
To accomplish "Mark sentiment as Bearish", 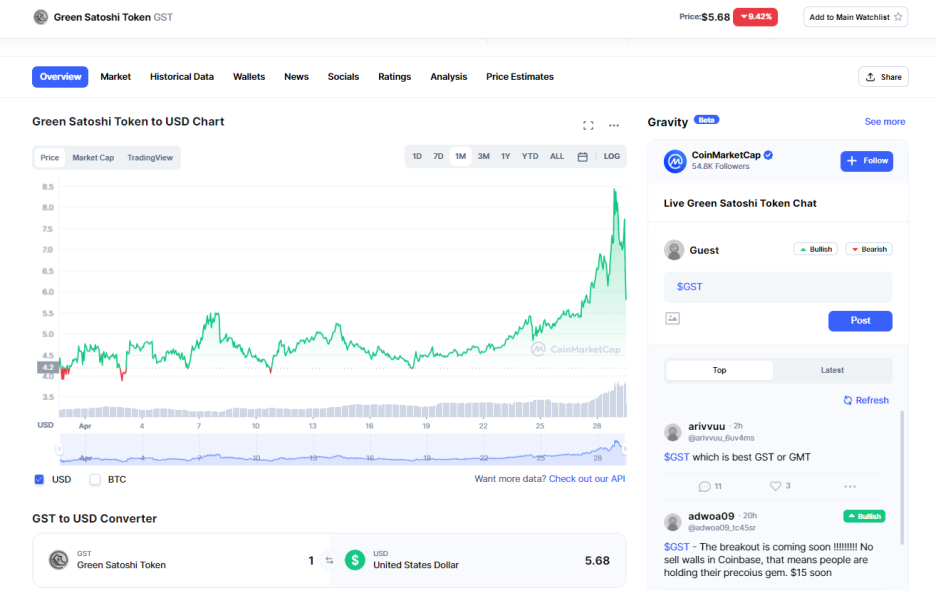I will (x=869, y=249).
